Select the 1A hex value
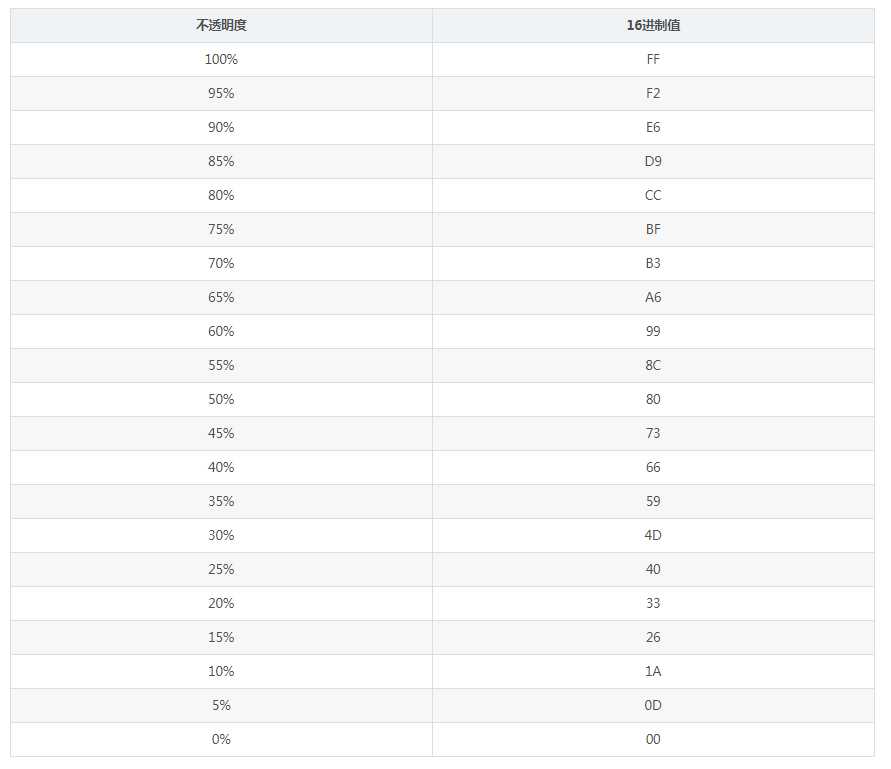Screen dimensions: 891x769 click(653, 672)
